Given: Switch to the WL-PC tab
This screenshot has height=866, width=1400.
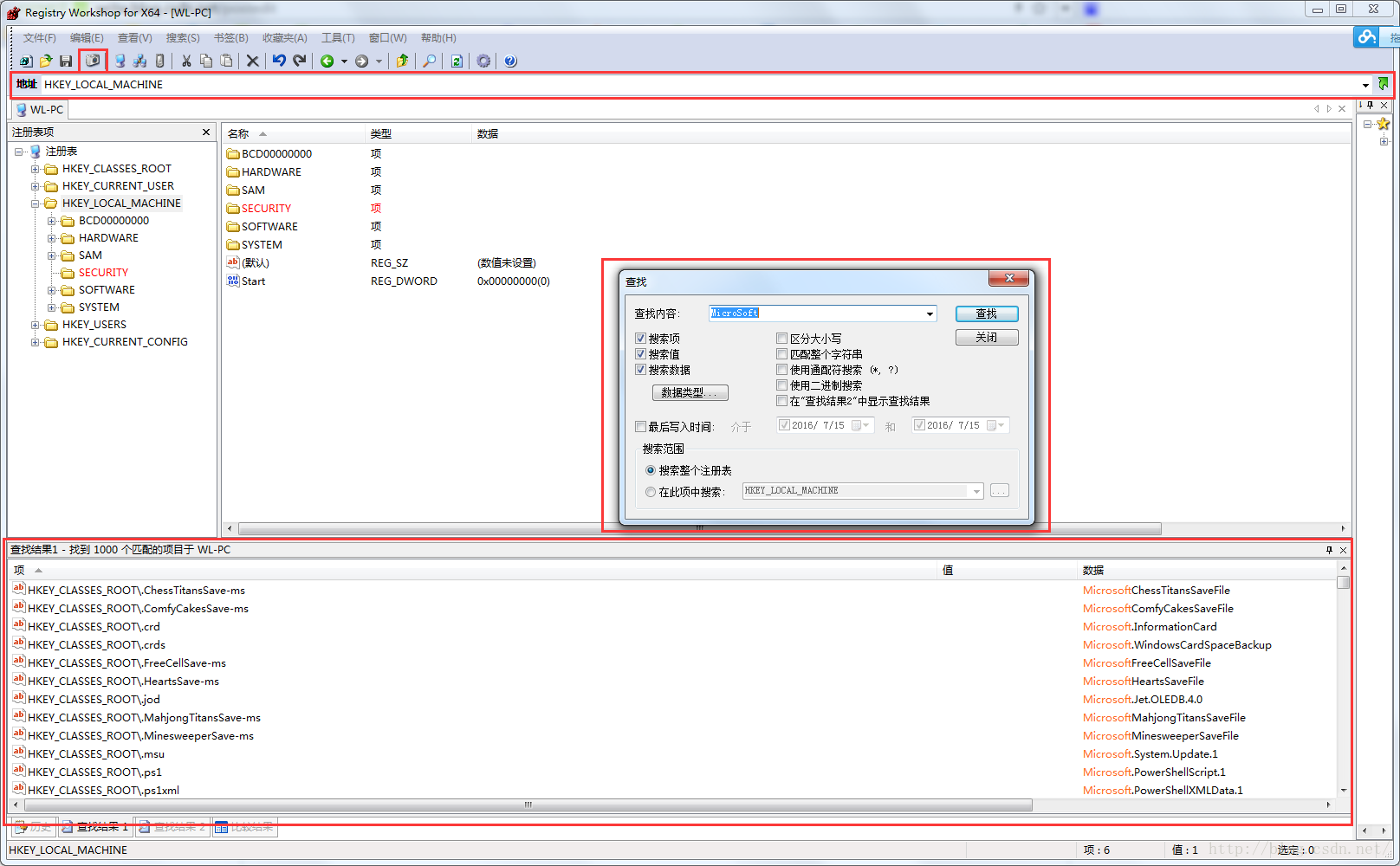Looking at the screenshot, I should point(39,110).
